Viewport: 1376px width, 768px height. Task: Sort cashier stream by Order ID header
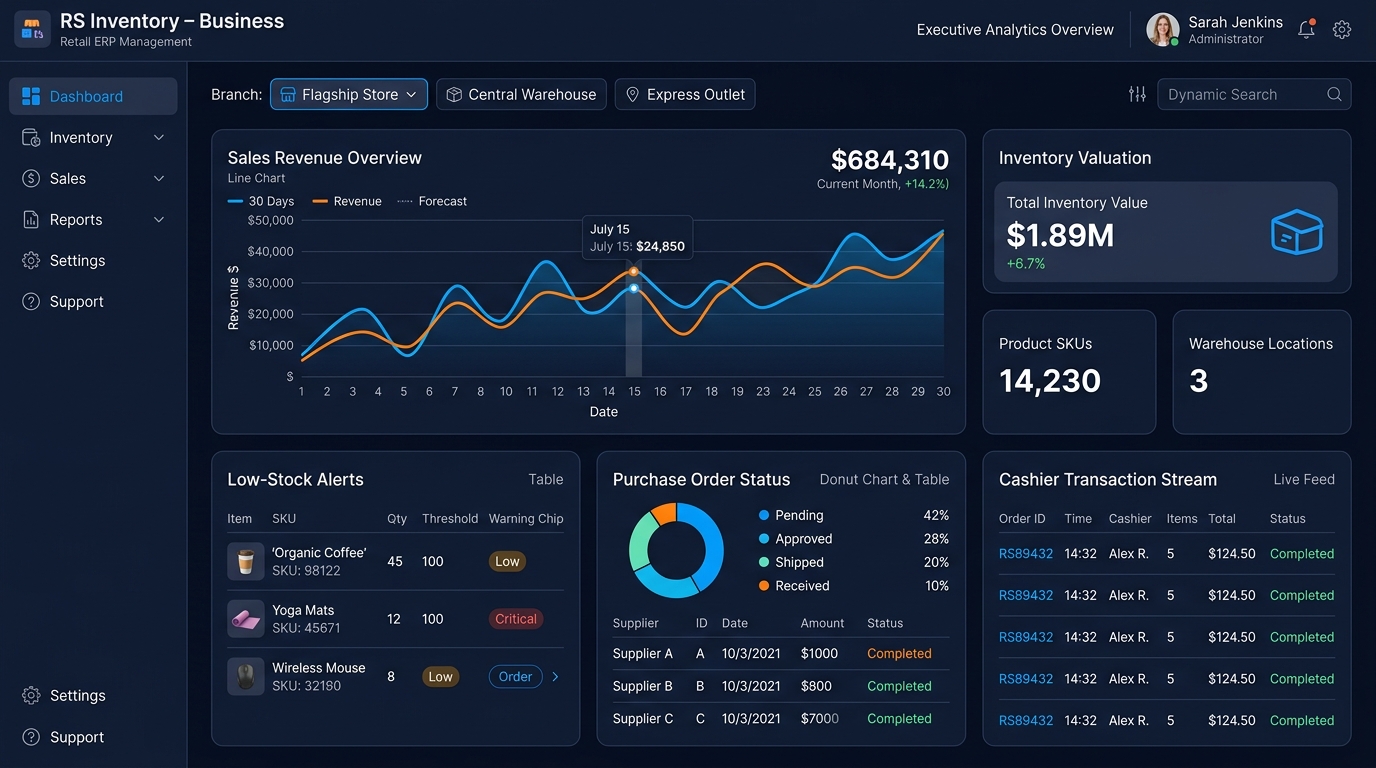[x=1022, y=518]
